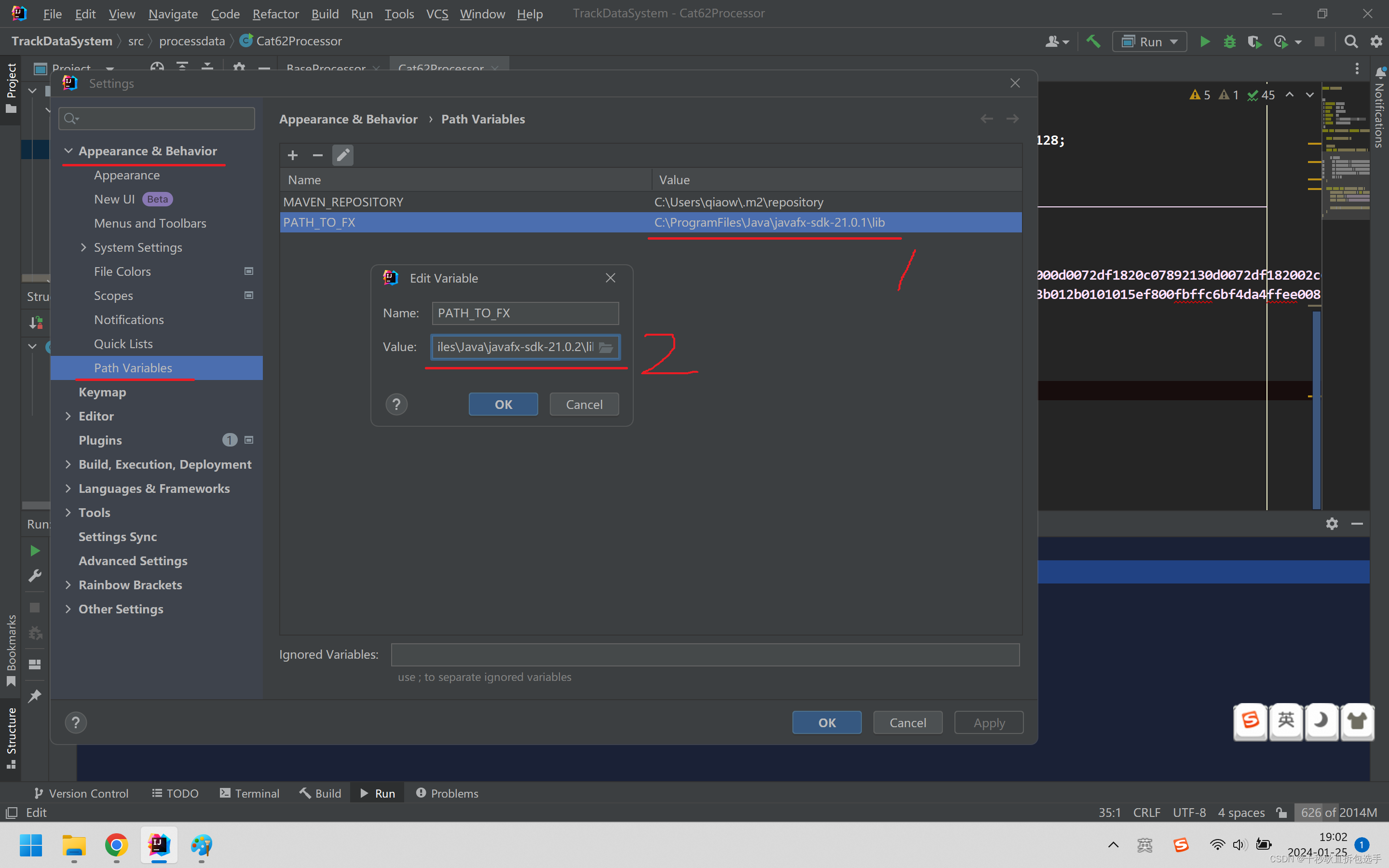
Task: Add a new path variable with plus icon
Action: coord(293,155)
